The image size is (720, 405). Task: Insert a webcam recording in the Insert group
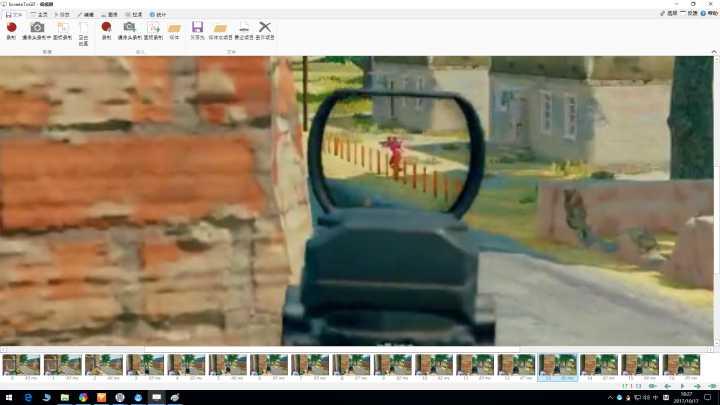pyautogui.click(x=129, y=30)
